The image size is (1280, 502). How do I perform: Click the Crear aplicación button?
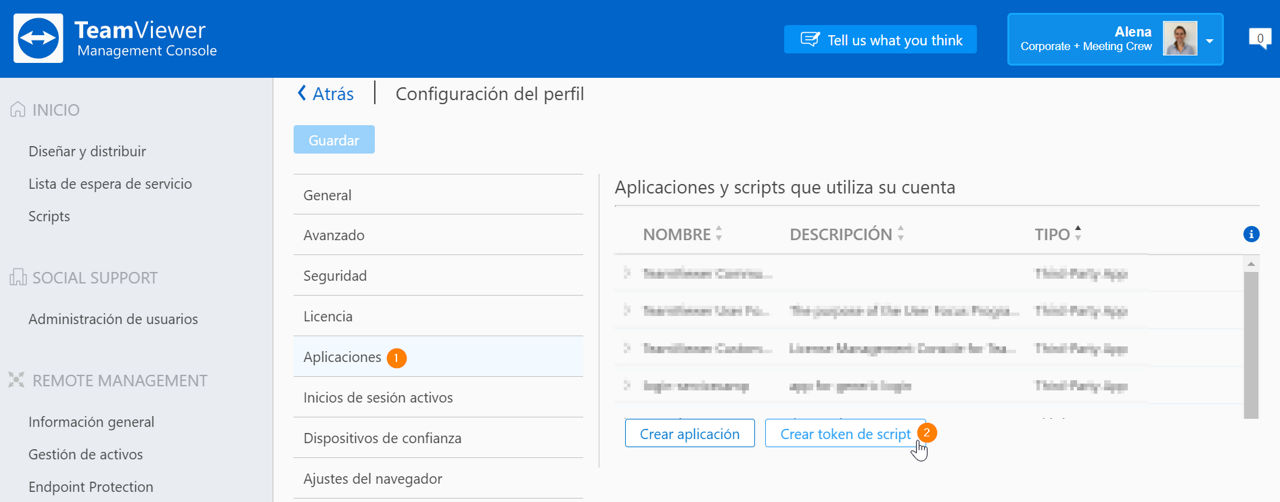coord(690,434)
